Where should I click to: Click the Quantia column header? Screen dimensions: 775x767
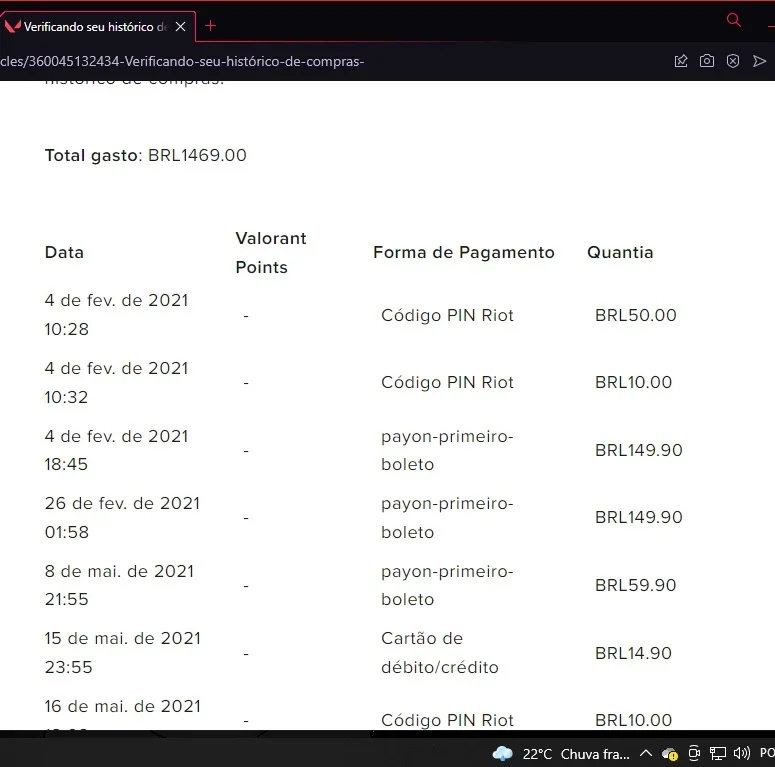coord(620,253)
